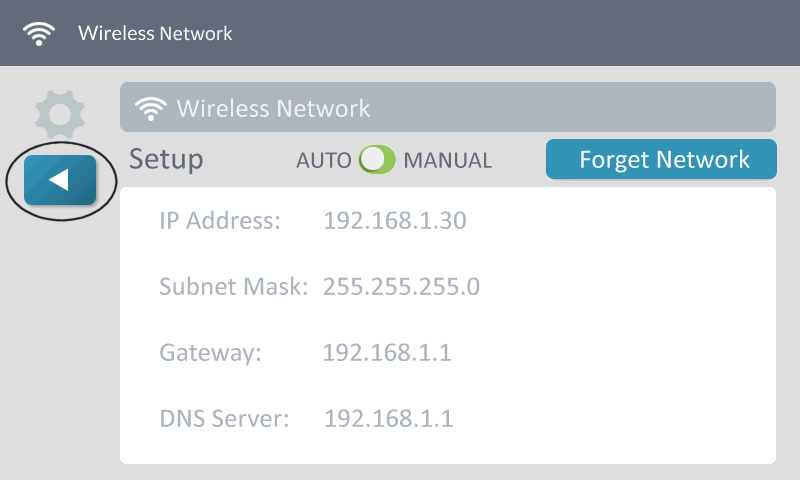800x480 pixels.
Task: Click the Setup heading
Action: [166, 160]
